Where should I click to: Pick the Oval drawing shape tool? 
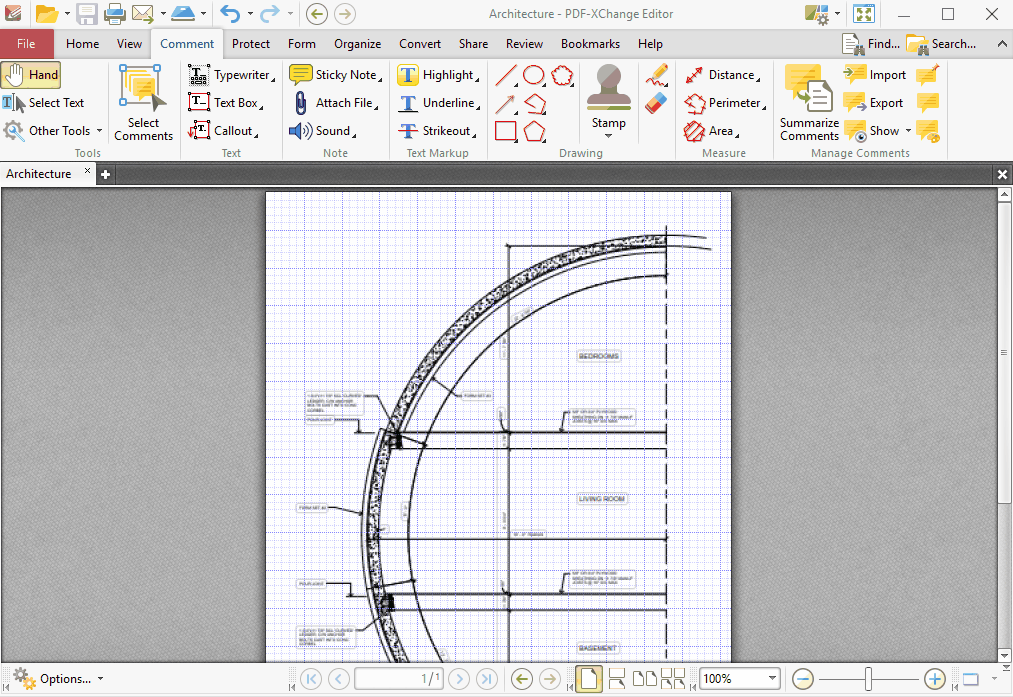tap(535, 75)
